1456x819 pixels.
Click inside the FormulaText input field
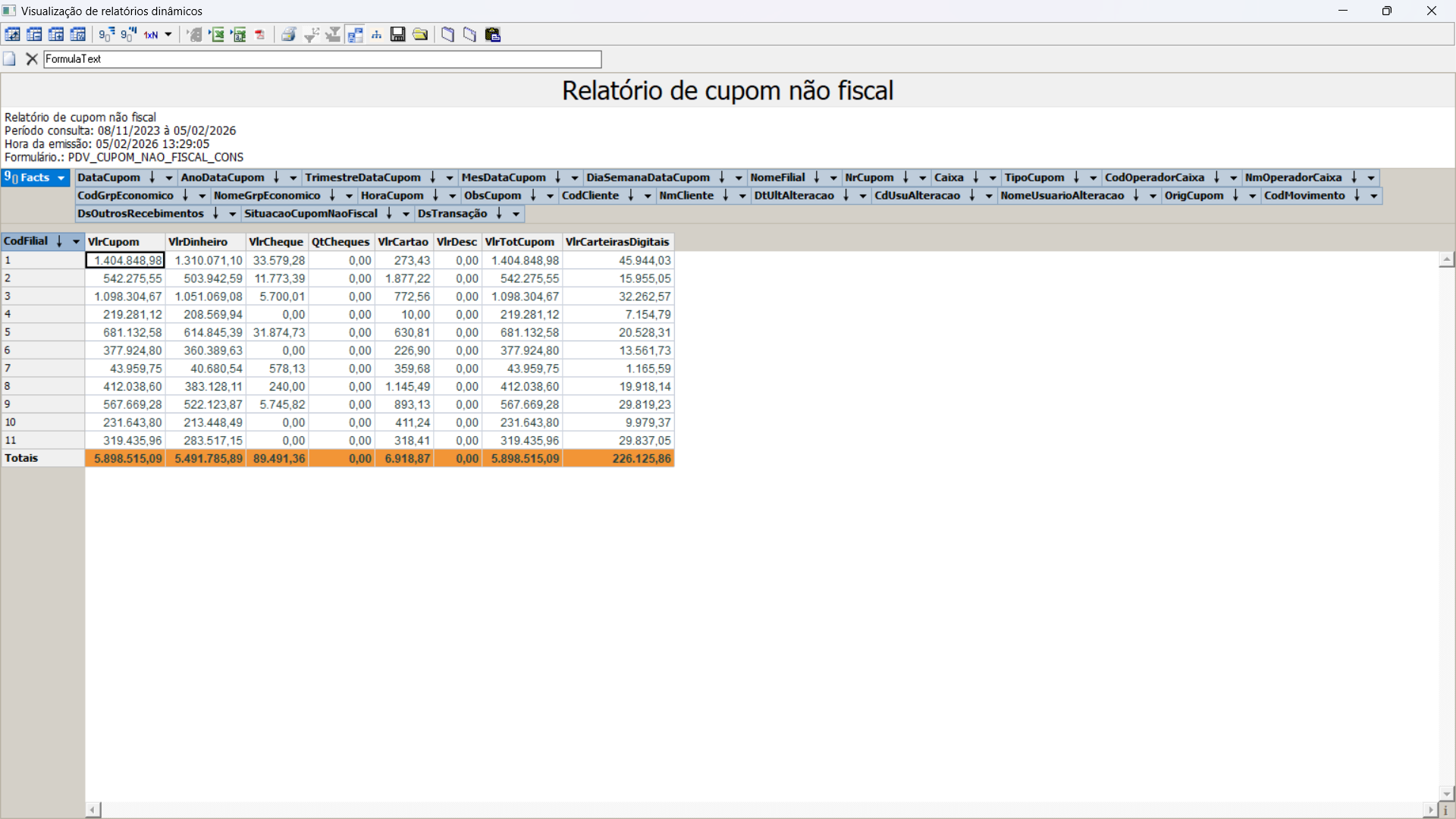(322, 59)
